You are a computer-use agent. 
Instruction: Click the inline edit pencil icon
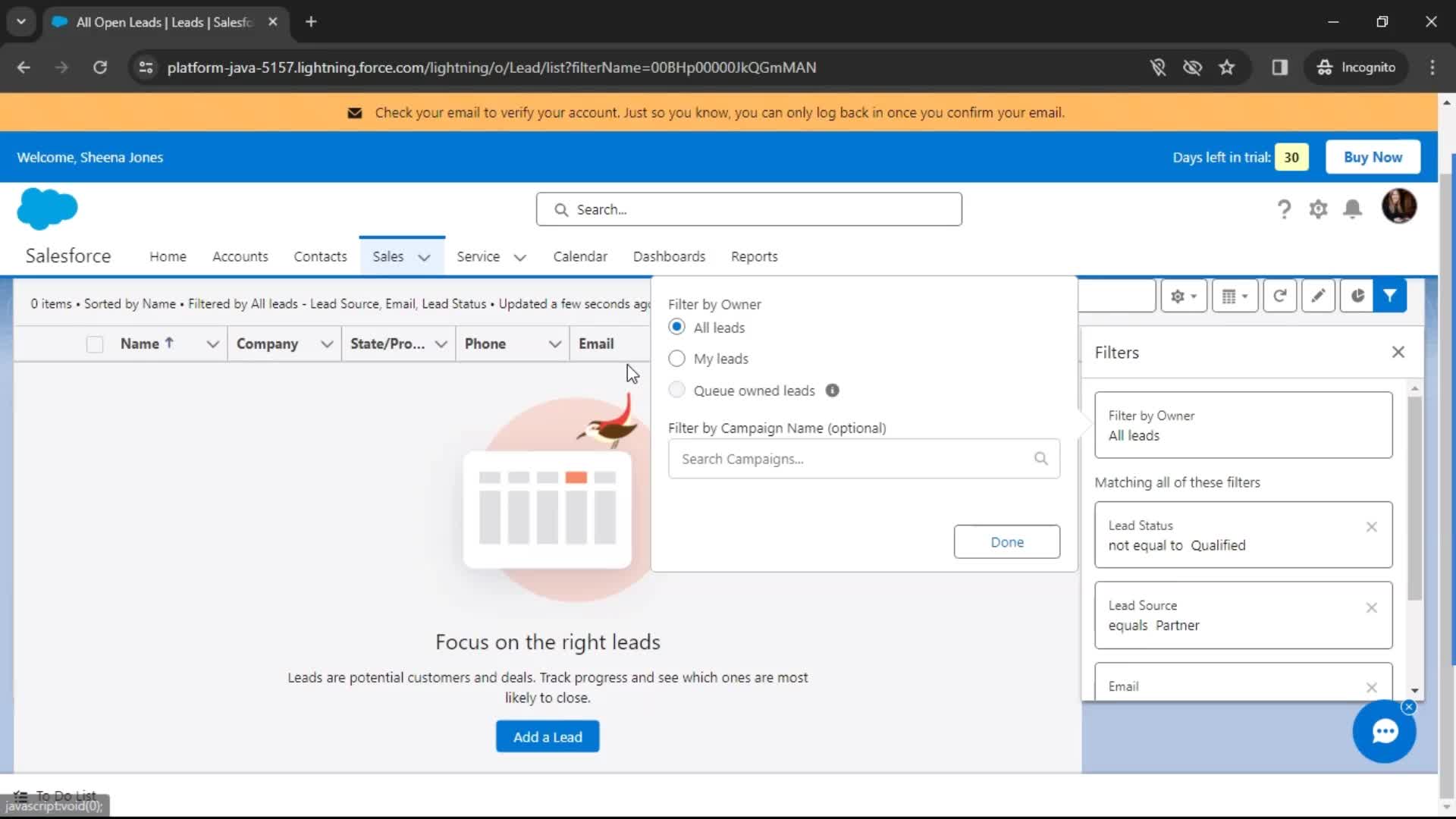pyautogui.click(x=1318, y=296)
